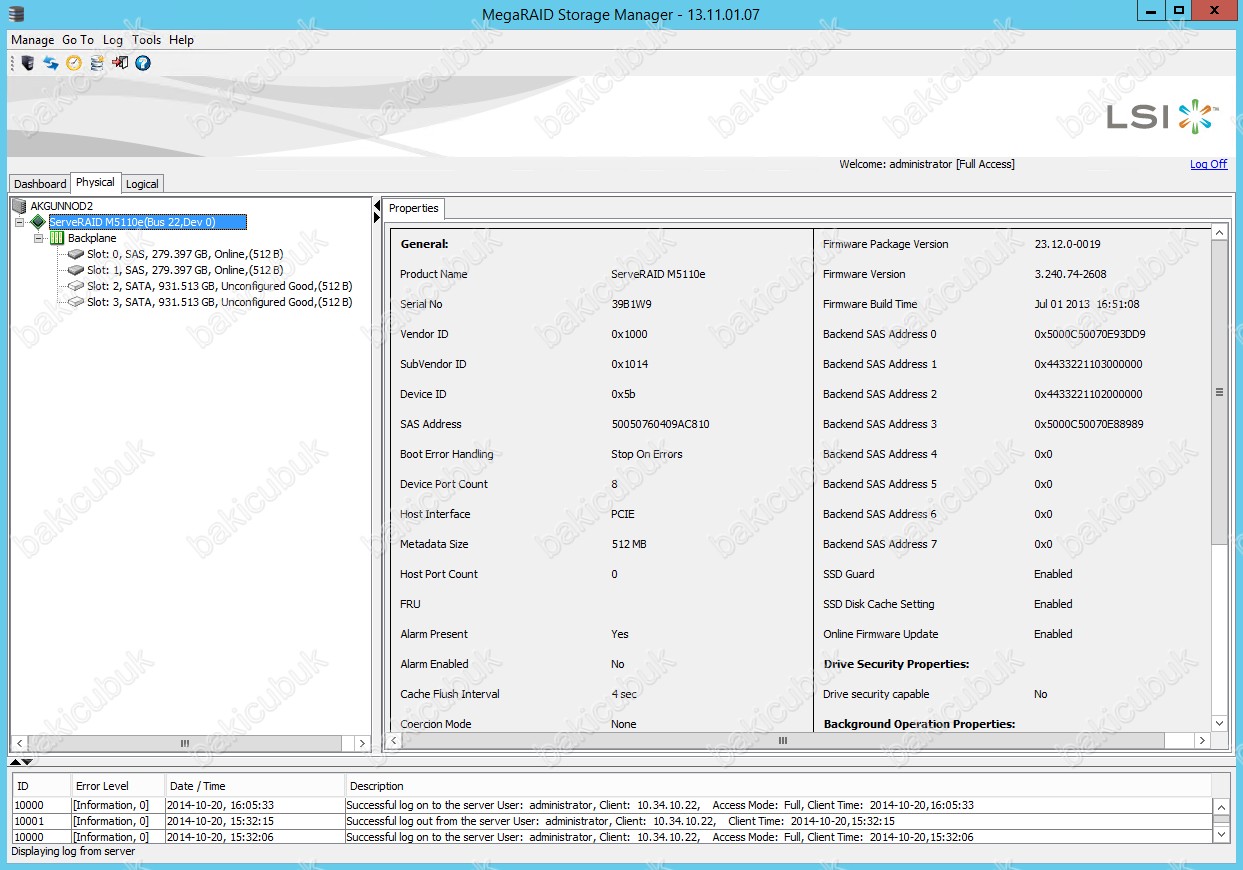Click the Metadata Size value 512 MB
Viewport: 1243px width, 870px height.
[629, 544]
